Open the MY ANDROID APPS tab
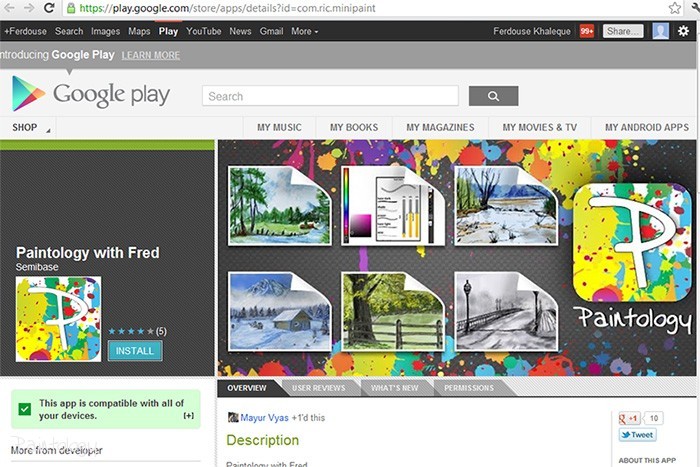Screen dimensions: 700x467 647,127
